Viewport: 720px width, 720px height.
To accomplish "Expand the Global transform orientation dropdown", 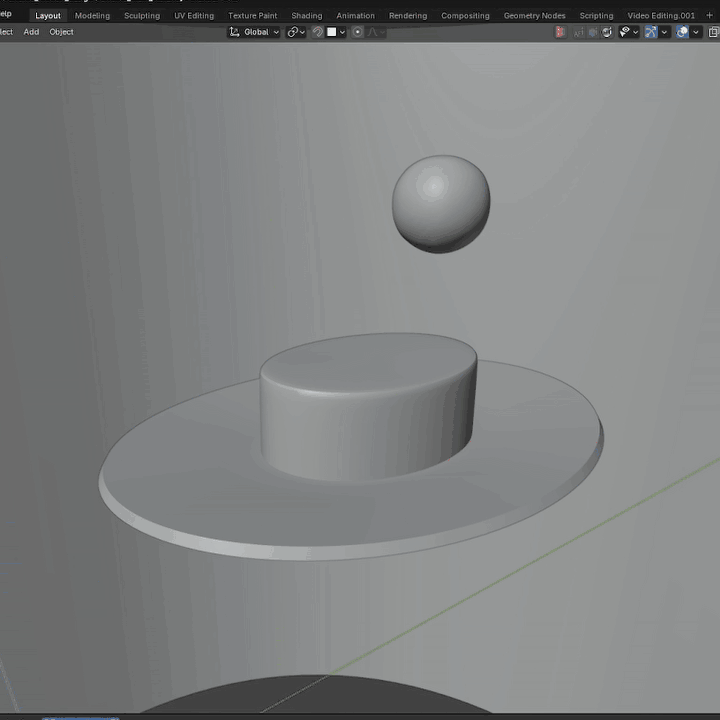I will tap(255, 32).
